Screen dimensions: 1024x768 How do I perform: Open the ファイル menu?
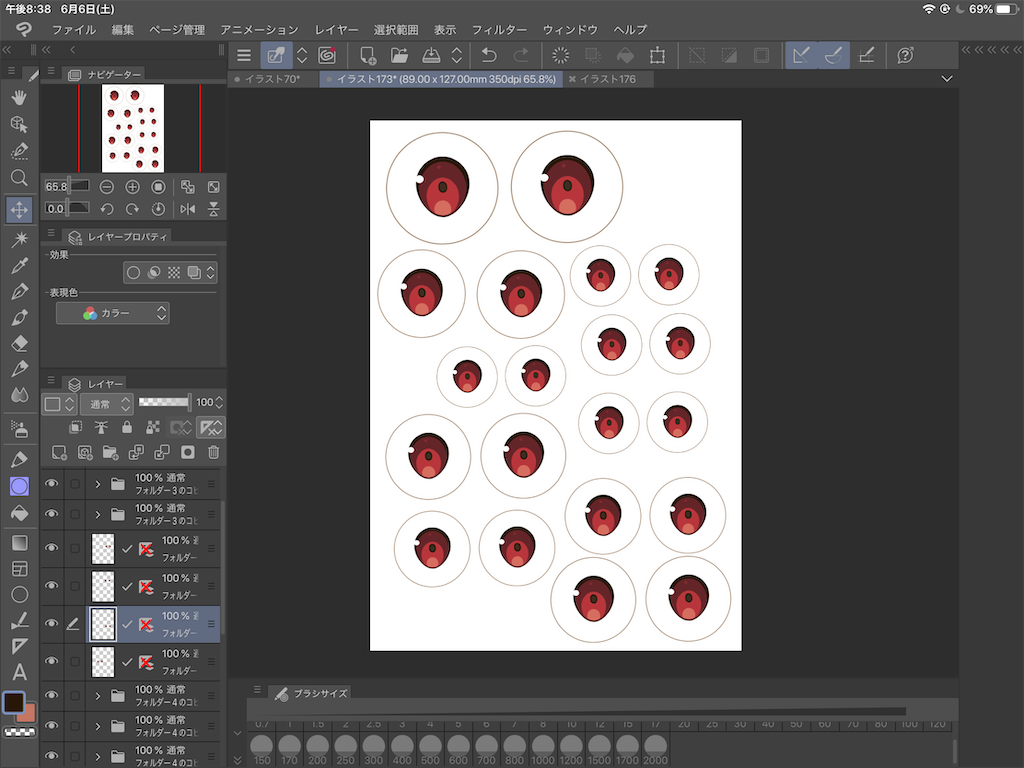(x=74, y=29)
